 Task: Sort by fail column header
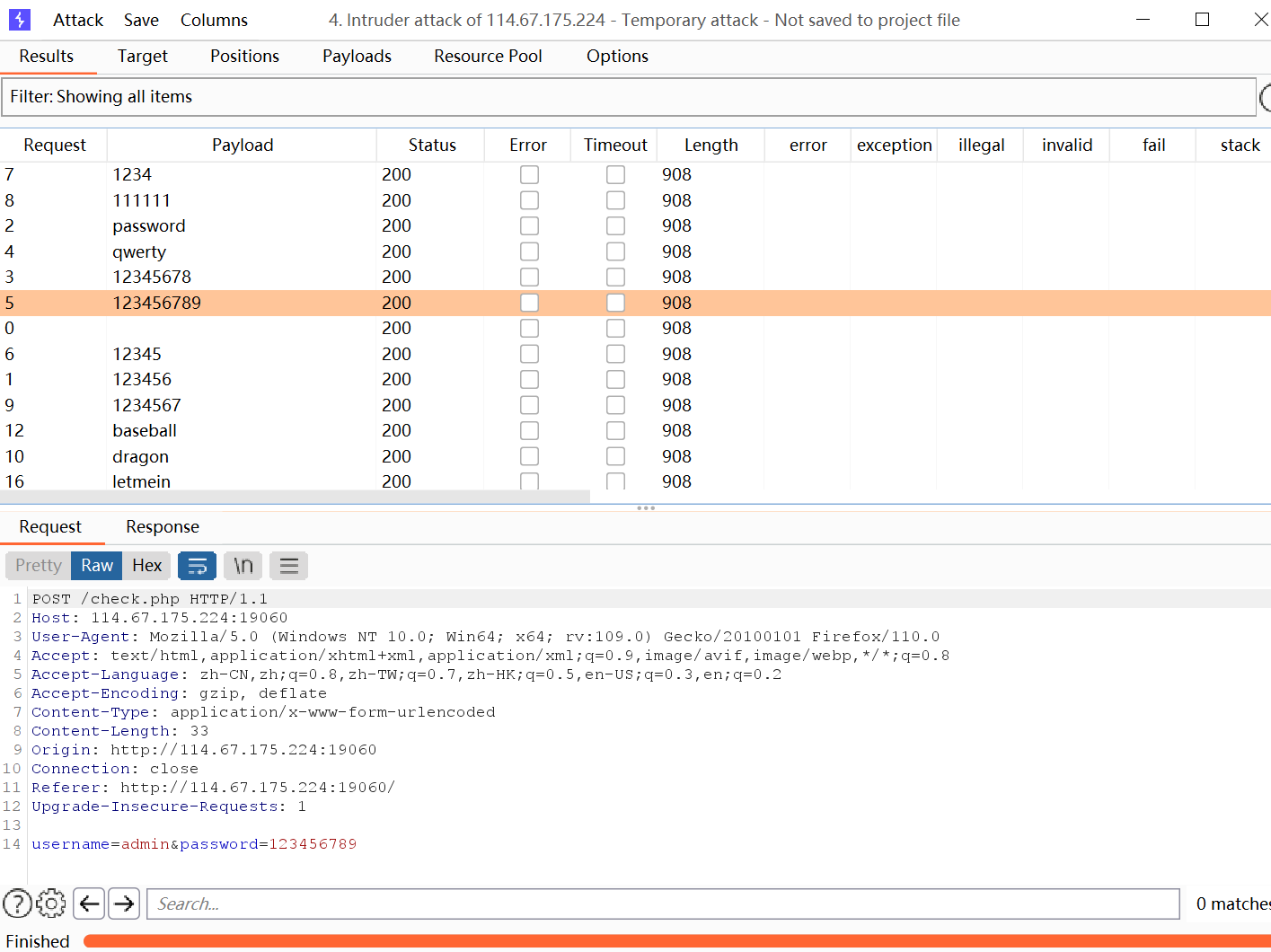1153,145
